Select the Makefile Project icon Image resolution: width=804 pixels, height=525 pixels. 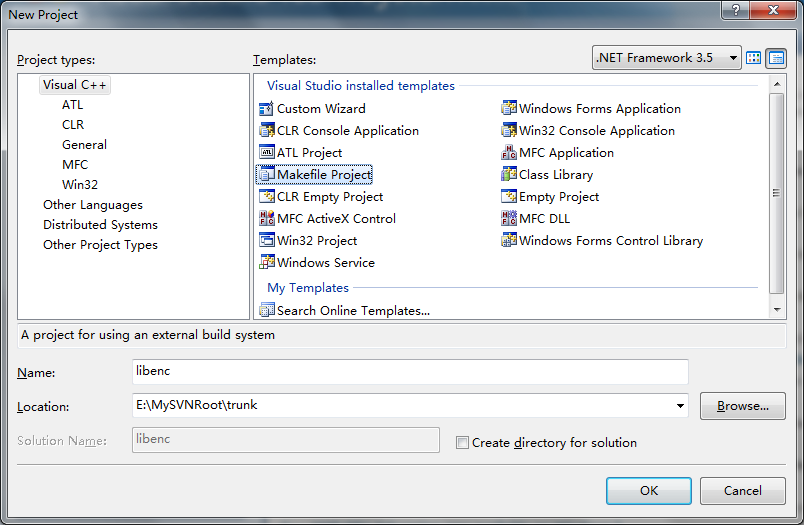(x=267, y=175)
